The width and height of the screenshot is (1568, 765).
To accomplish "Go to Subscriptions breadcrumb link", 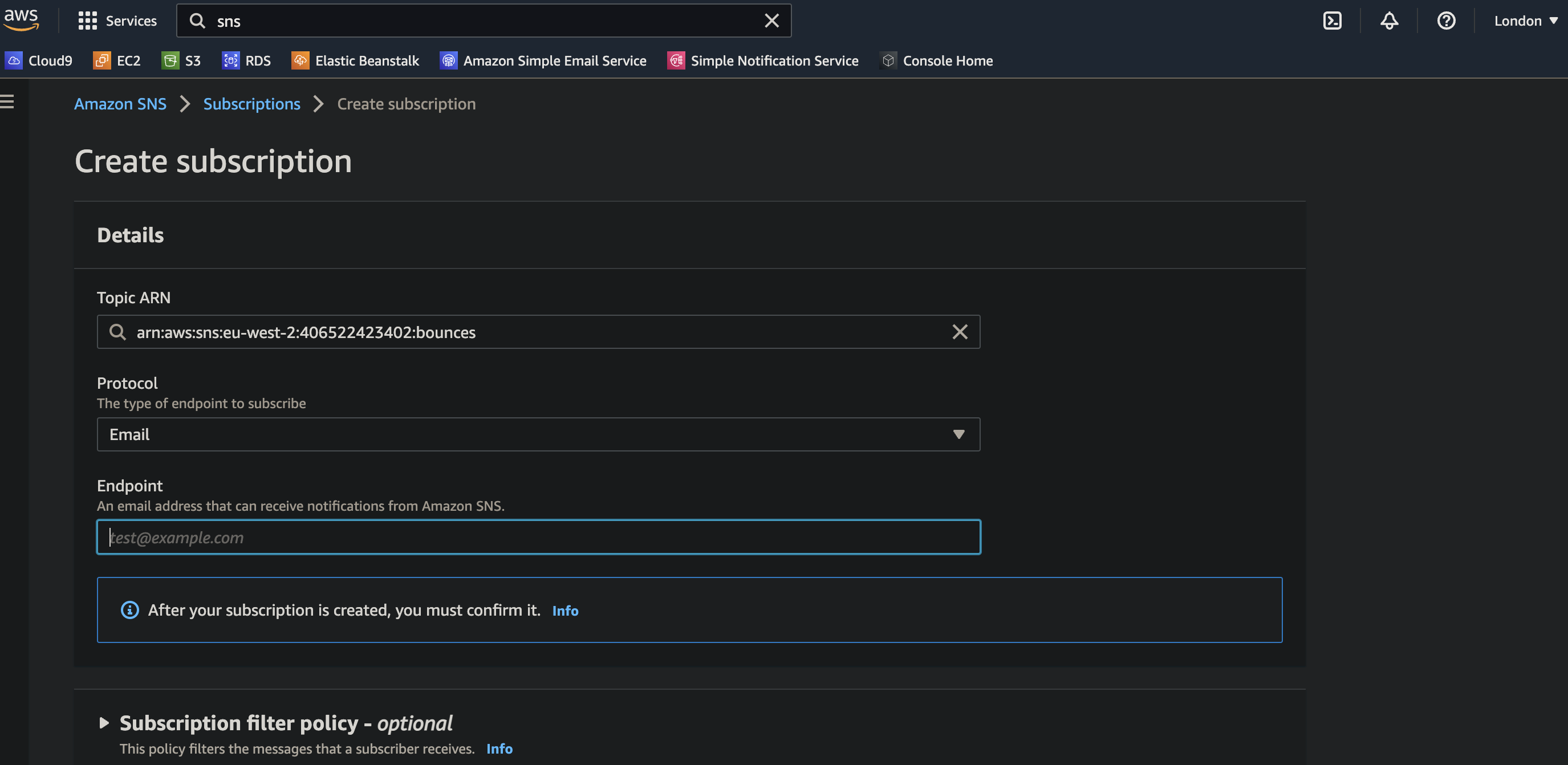I will click(251, 104).
